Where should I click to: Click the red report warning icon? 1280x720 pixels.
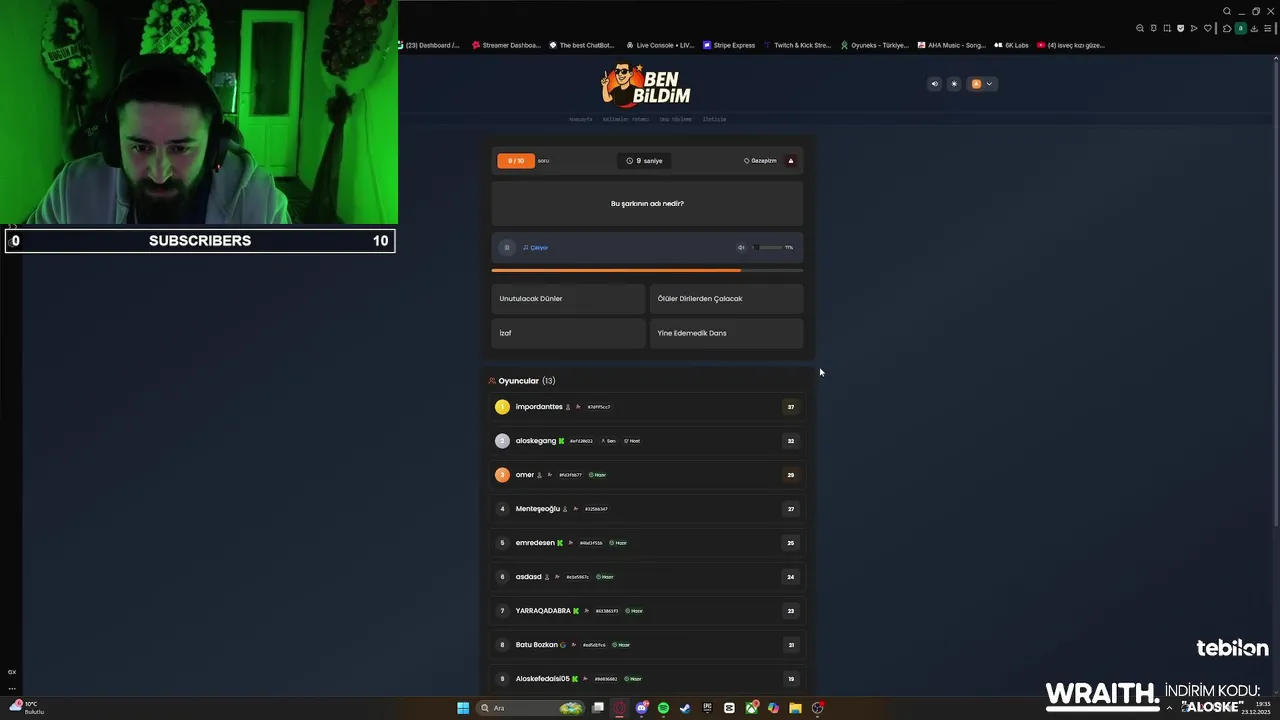click(791, 161)
